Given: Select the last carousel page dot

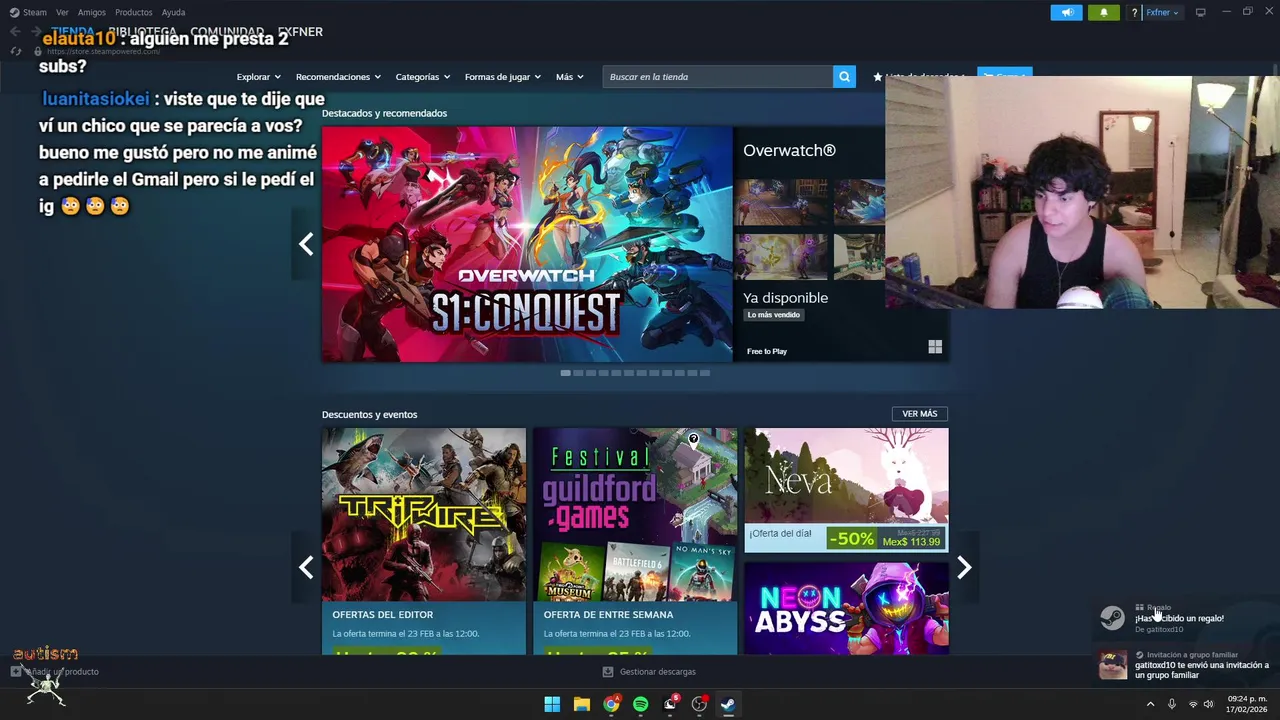Looking at the screenshot, I should (705, 373).
